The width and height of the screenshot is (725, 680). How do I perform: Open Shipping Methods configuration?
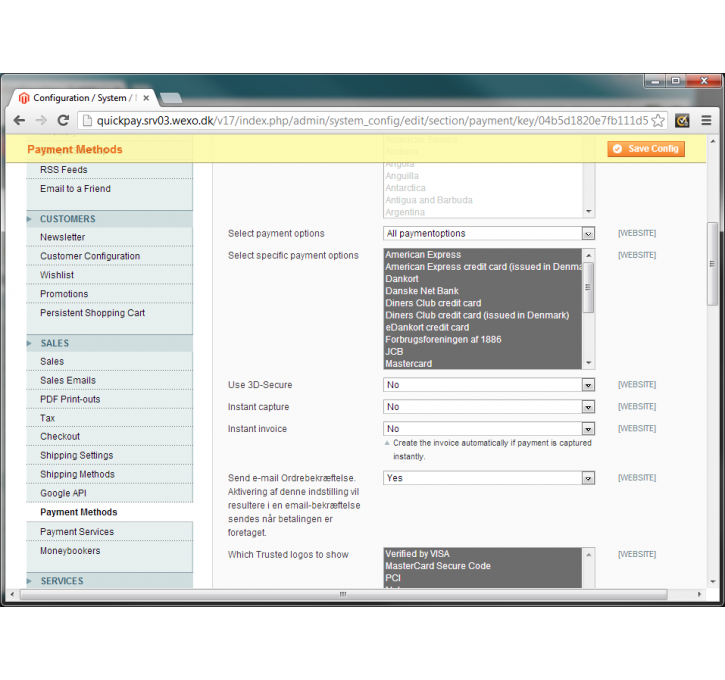tap(77, 474)
